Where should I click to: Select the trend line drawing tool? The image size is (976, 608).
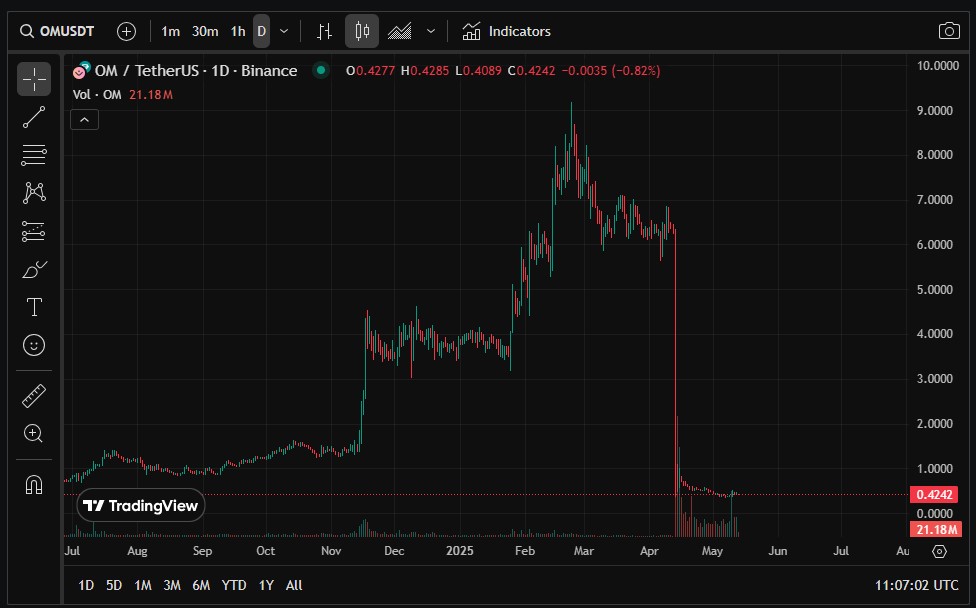pyautogui.click(x=34, y=117)
